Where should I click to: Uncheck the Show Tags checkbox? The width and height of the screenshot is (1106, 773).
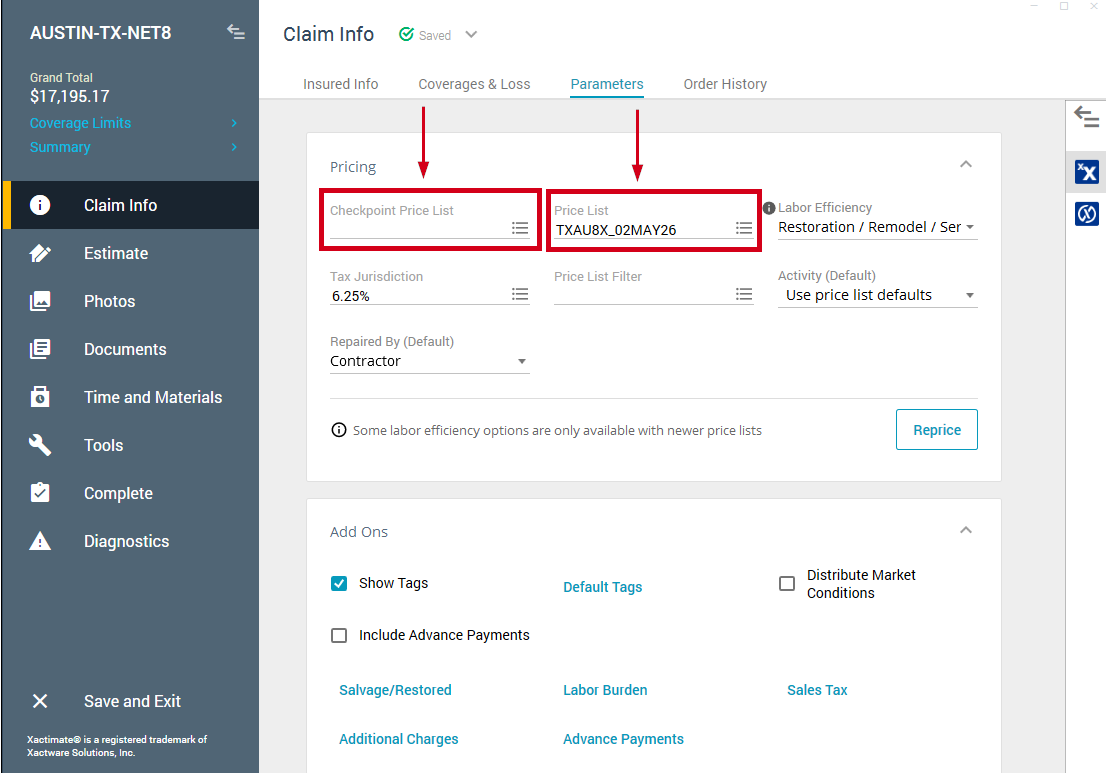point(339,583)
